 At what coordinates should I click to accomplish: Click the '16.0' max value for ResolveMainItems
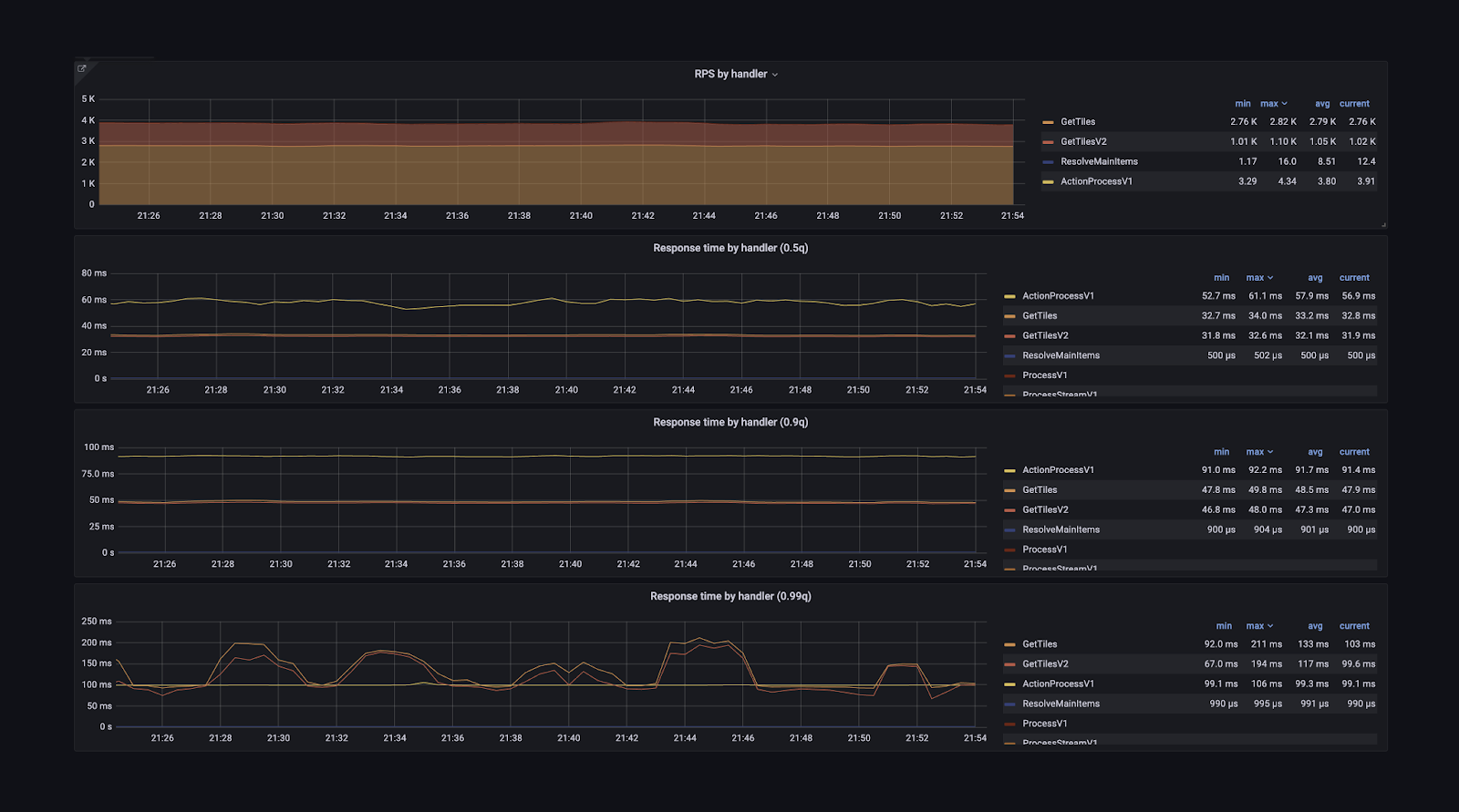click(1287, 162)
